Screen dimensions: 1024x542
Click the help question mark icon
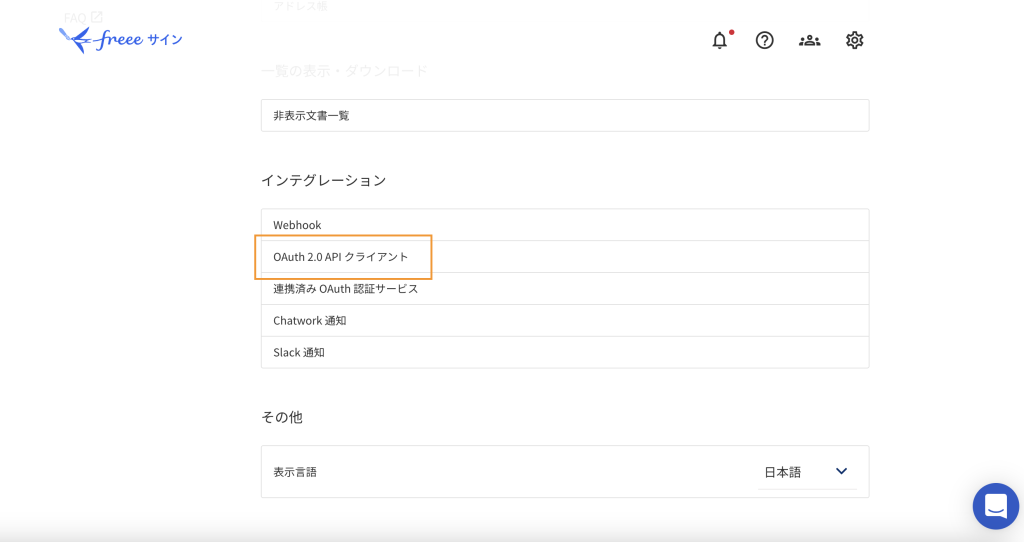(x=764, y=40)
